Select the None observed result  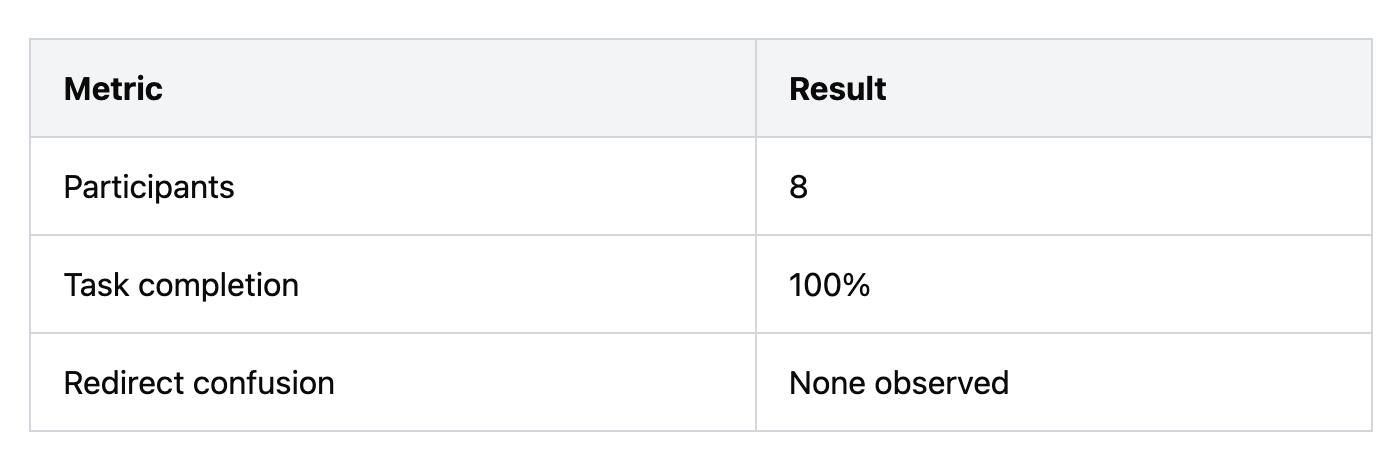[x=899, y=383]
